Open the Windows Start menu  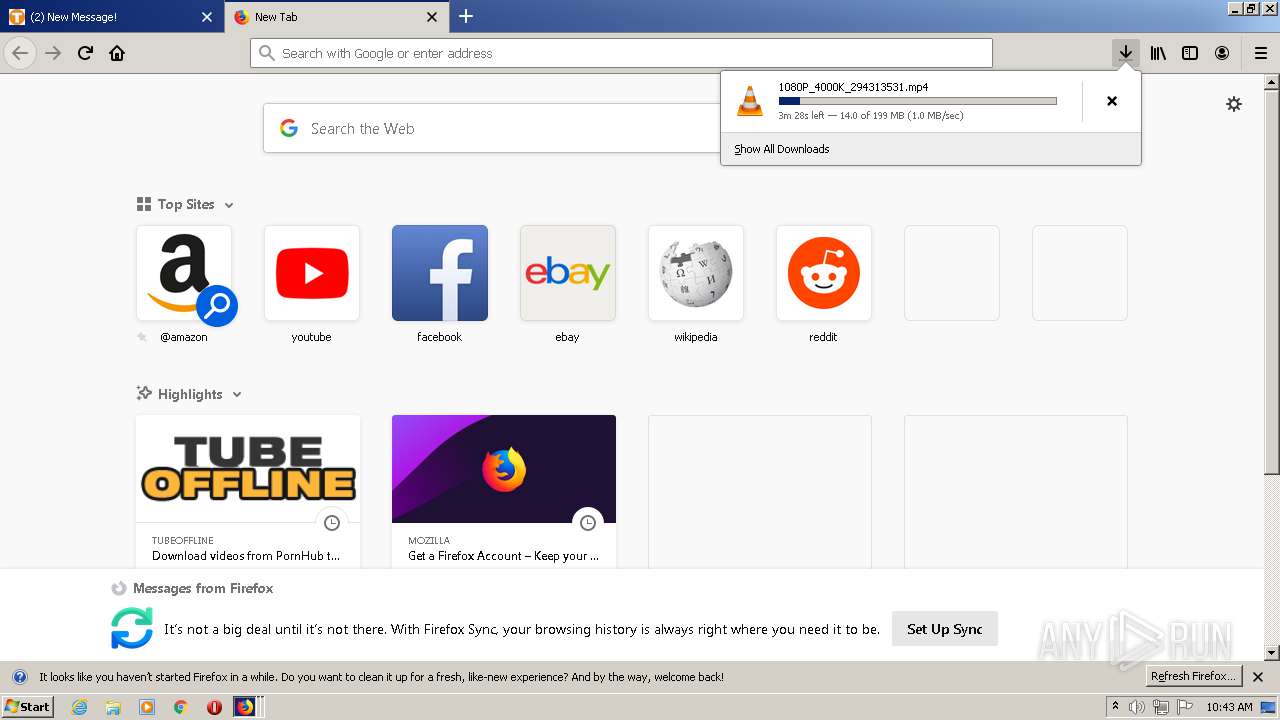point(27,707)
